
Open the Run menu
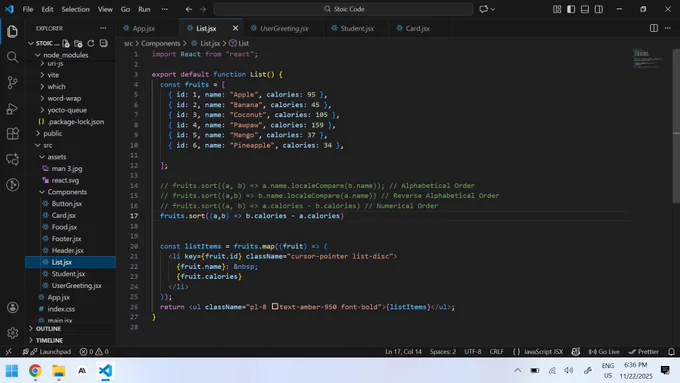(144, 9)
